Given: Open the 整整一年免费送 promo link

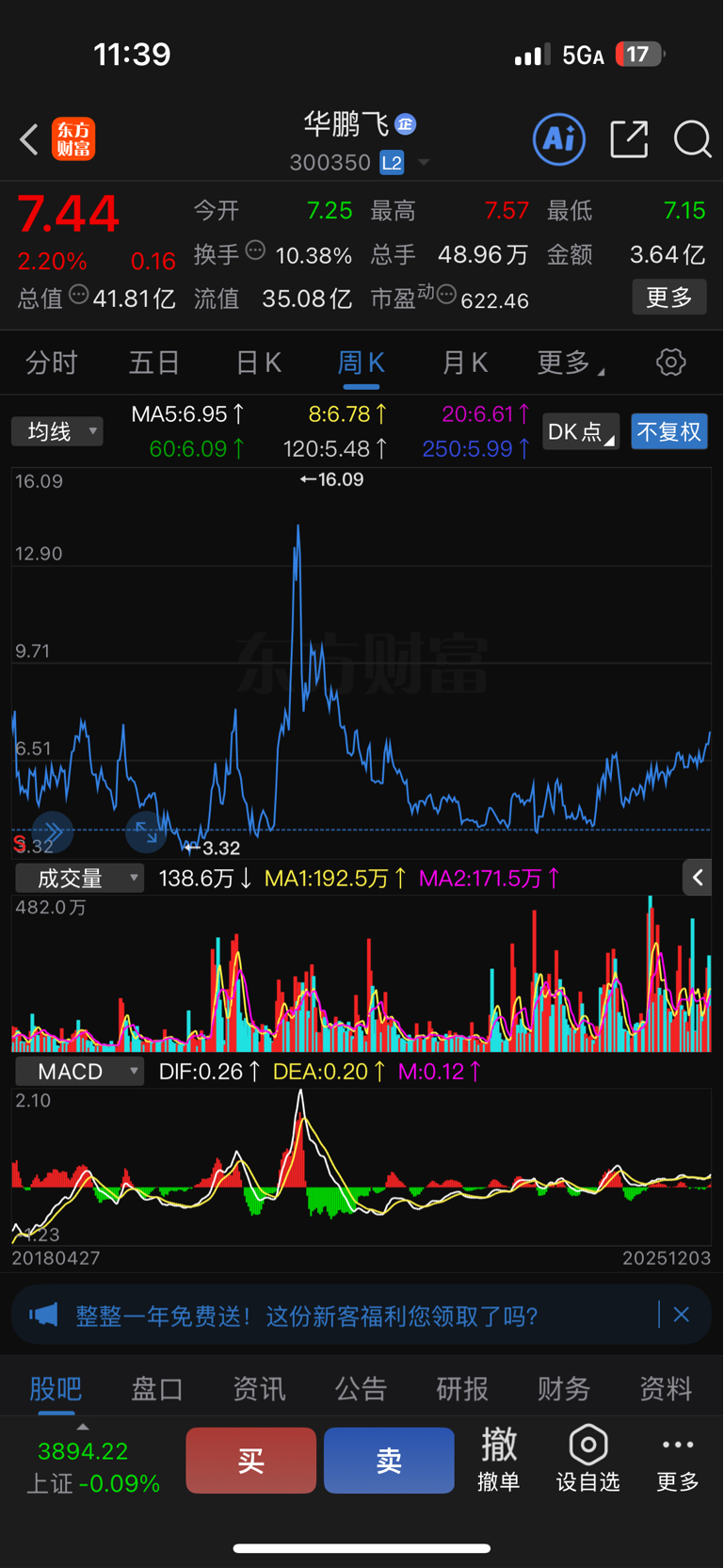Looking at the screenshot, I should pyautogui.click(x=307, y=1316).
